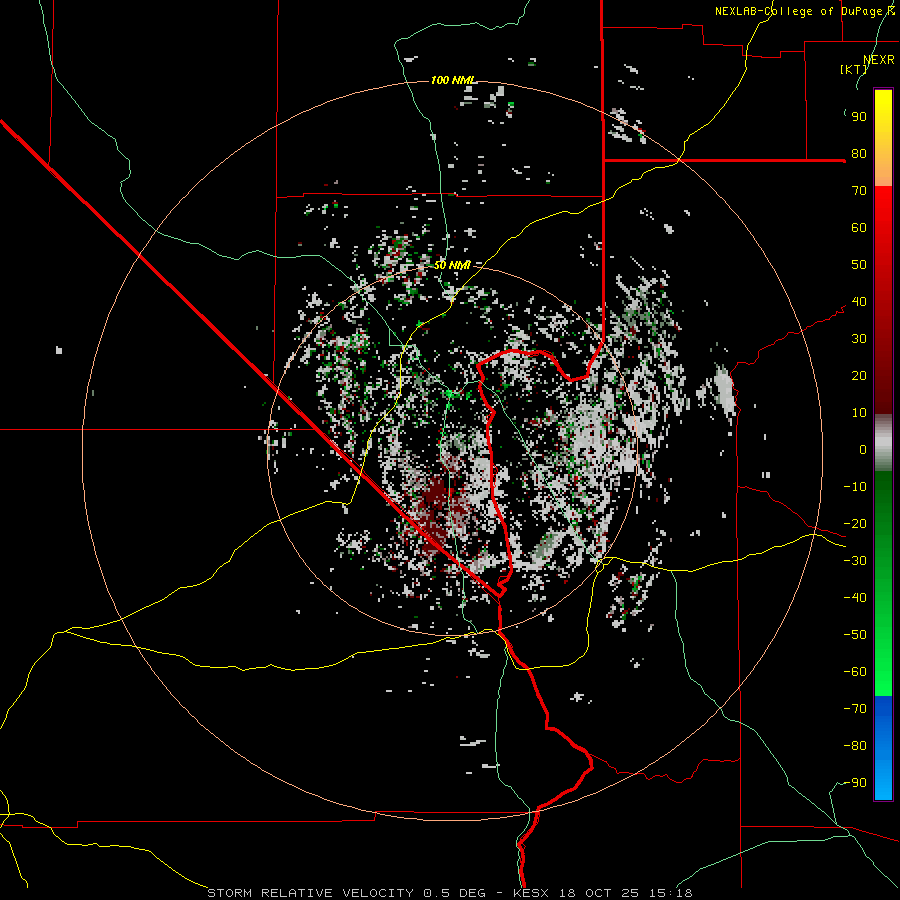The image size is (900, 900).
Task: Select the 40 value on the velocity scale
Action: pyautogui.click(x=859, y=302)
